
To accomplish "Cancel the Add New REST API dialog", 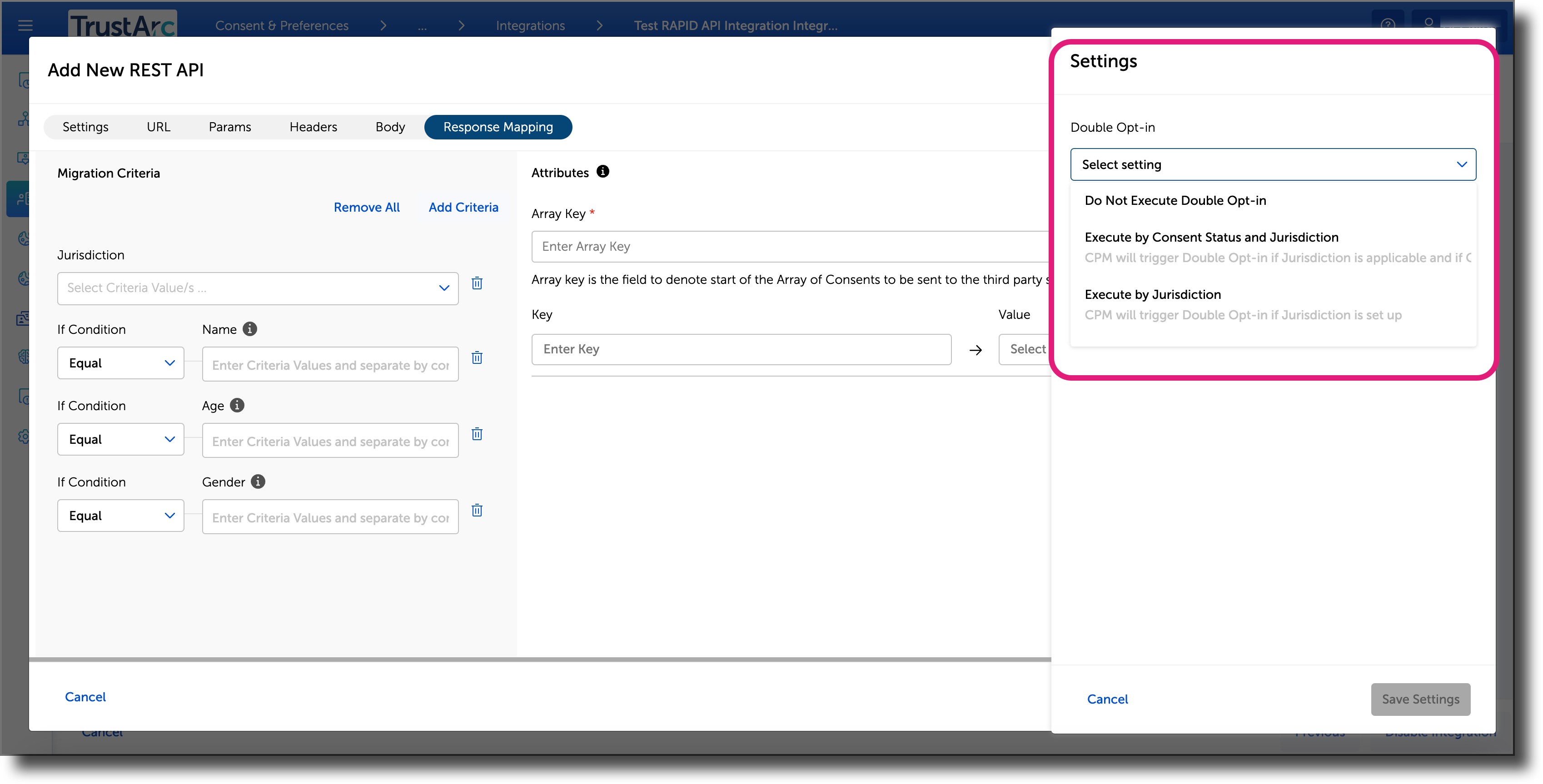I will [x=85, y=697].
